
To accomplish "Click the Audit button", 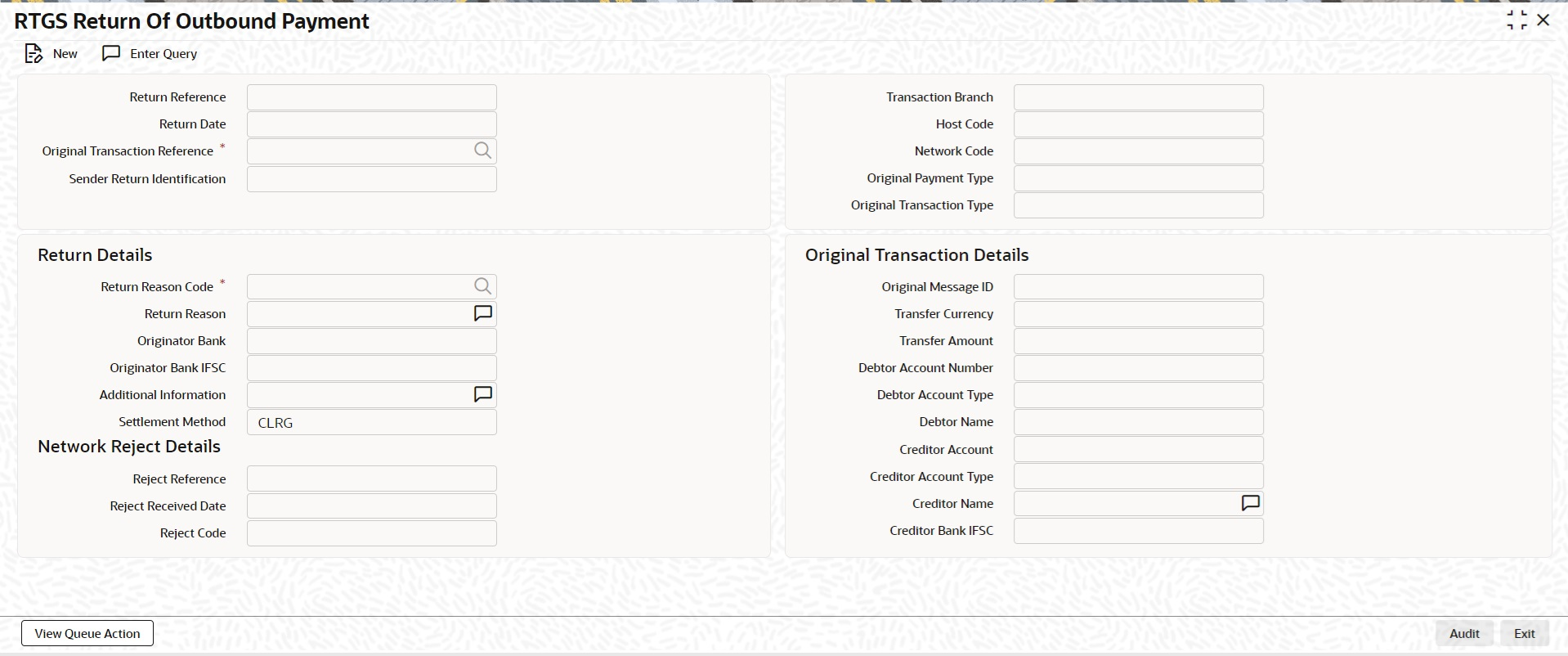I will [x=1464, y=633].
